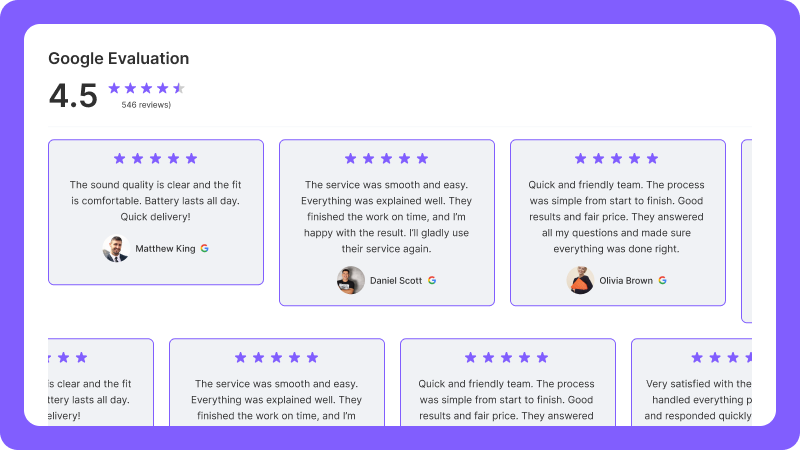Click the Matthew King reviewer name

click(x=165, y=248)
